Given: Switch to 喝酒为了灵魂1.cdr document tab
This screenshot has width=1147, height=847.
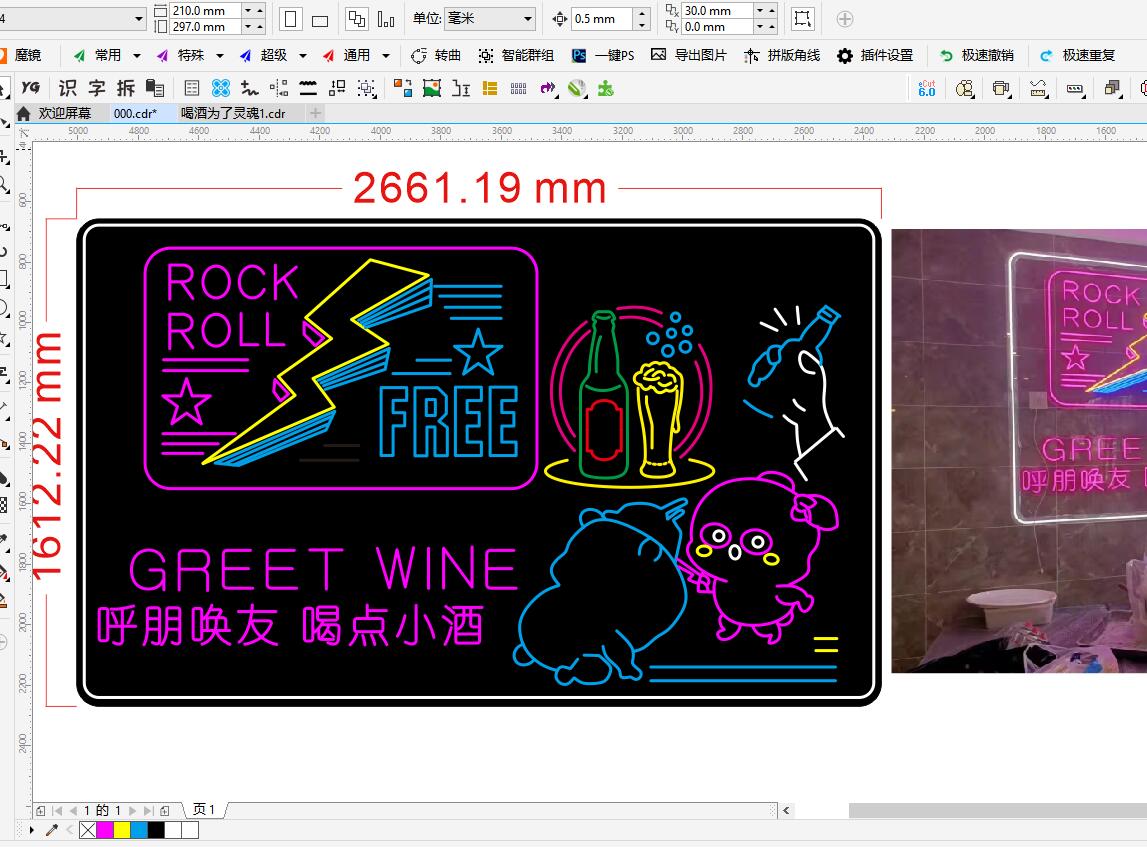Looking at the screenshot, I should [233, 113].
